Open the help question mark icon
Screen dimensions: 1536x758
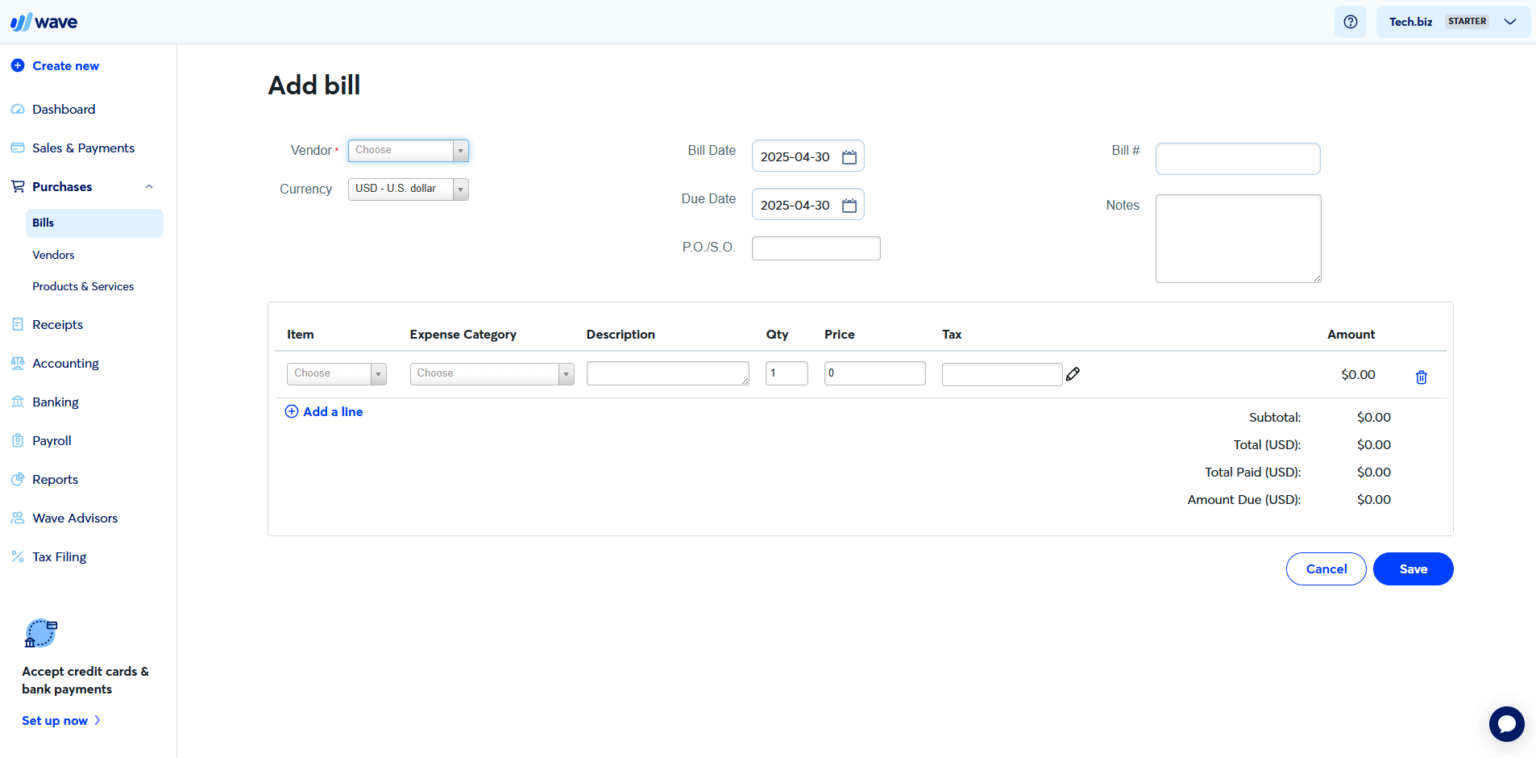(x=1350, y=21)
